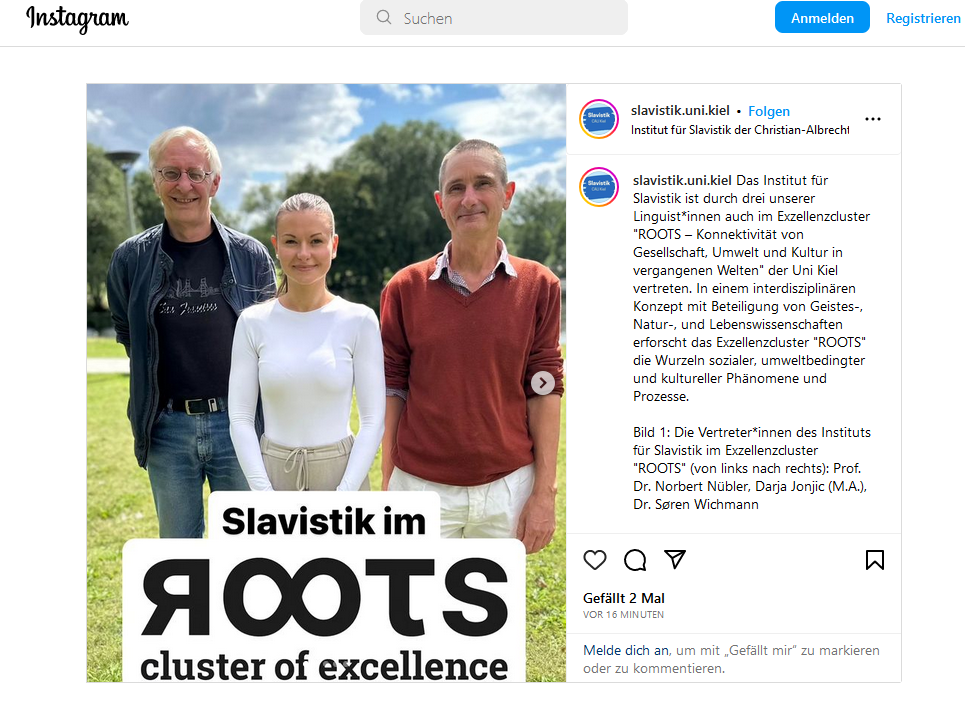Viewport: 965px width, 725px height.
Task: Click the post photo of three people
Action: point(326,383)
